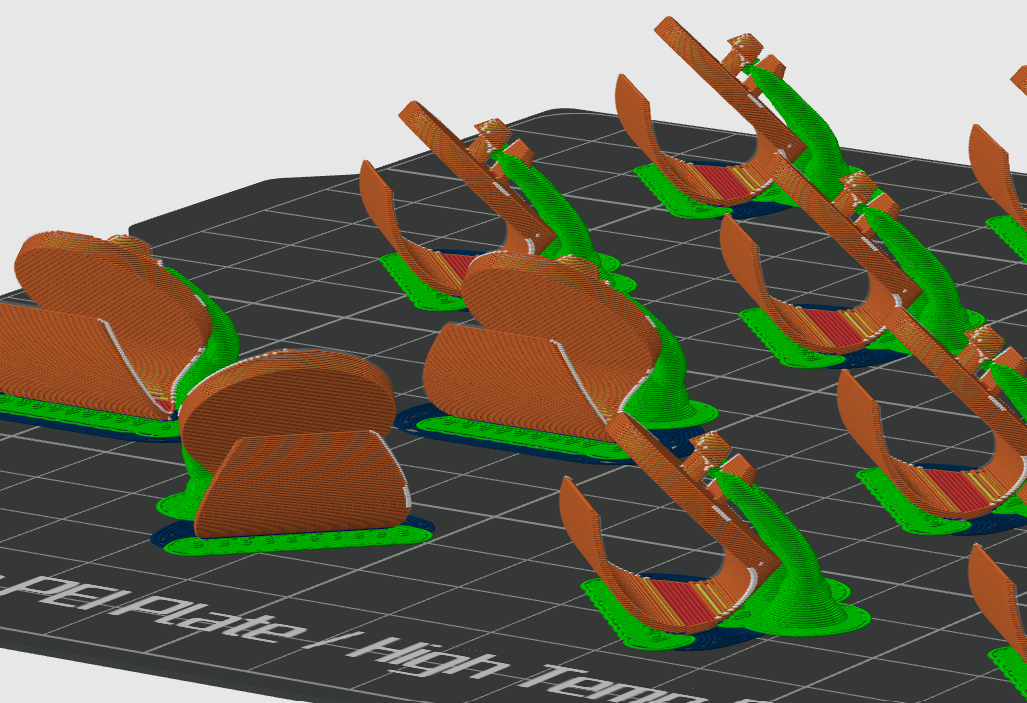Image resolution: width=1027 pixels, height=703 pixels.
Task: Click the small clip atop the front-most hook
Action: tap(709, 453)
